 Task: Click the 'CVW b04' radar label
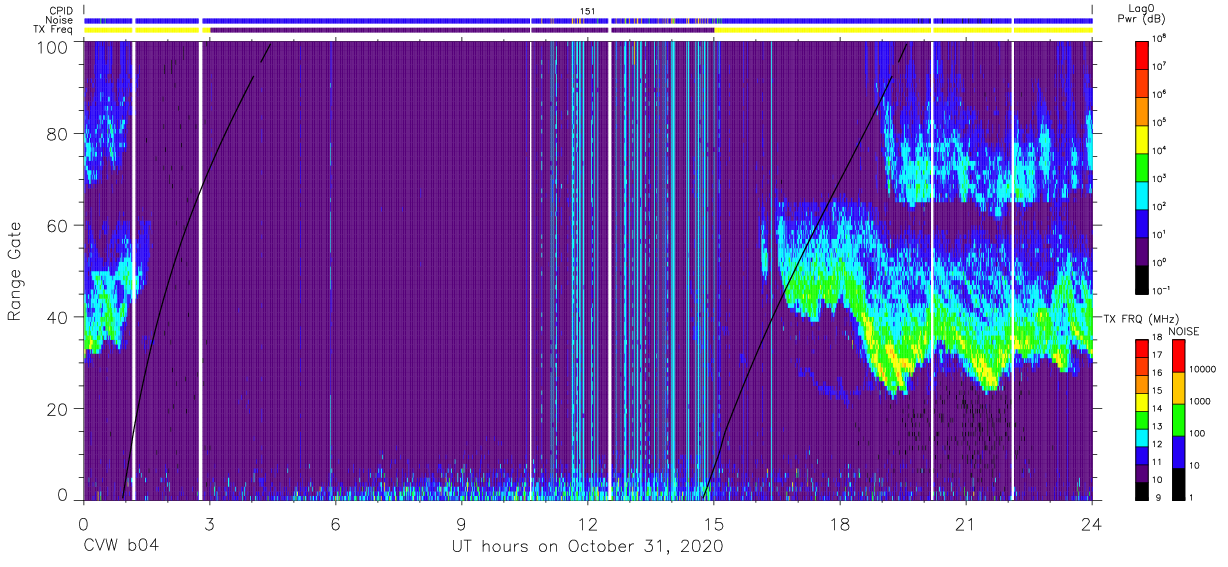(x=120, y=546)
